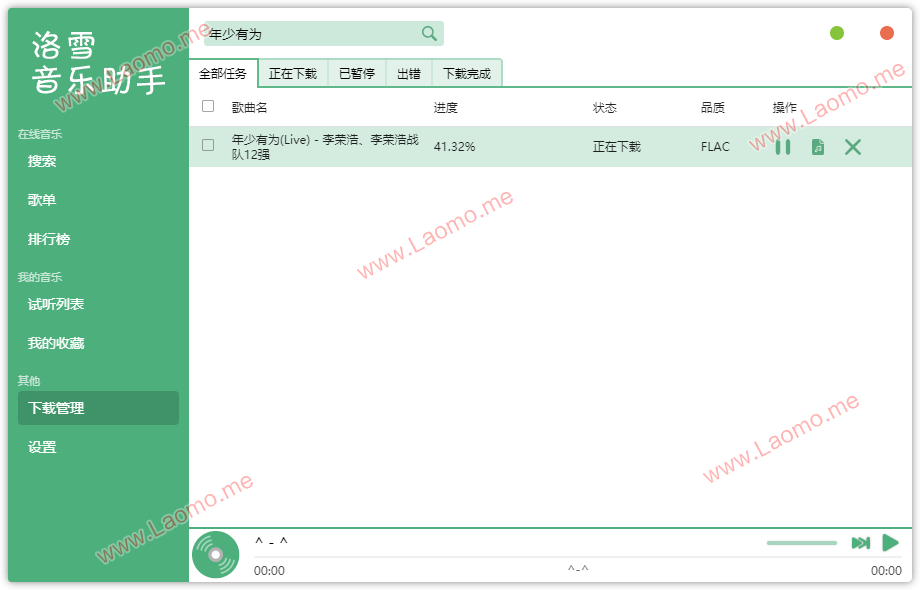
Task: Skip to next track
Action: (861, 543)
